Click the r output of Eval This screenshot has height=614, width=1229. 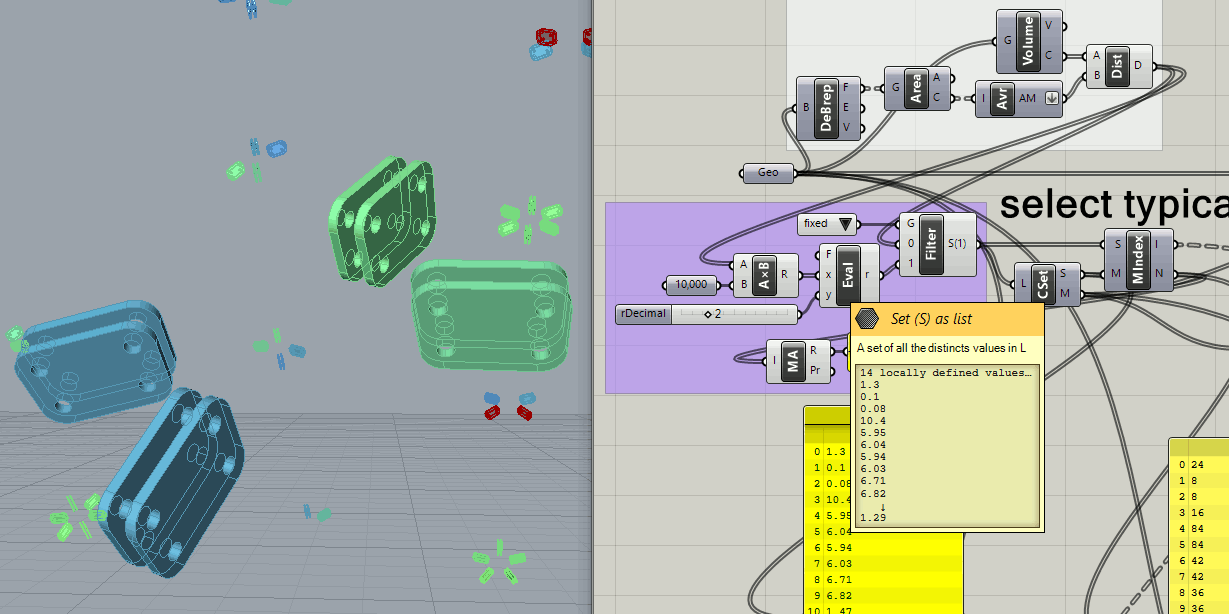[x=866, y=273]
